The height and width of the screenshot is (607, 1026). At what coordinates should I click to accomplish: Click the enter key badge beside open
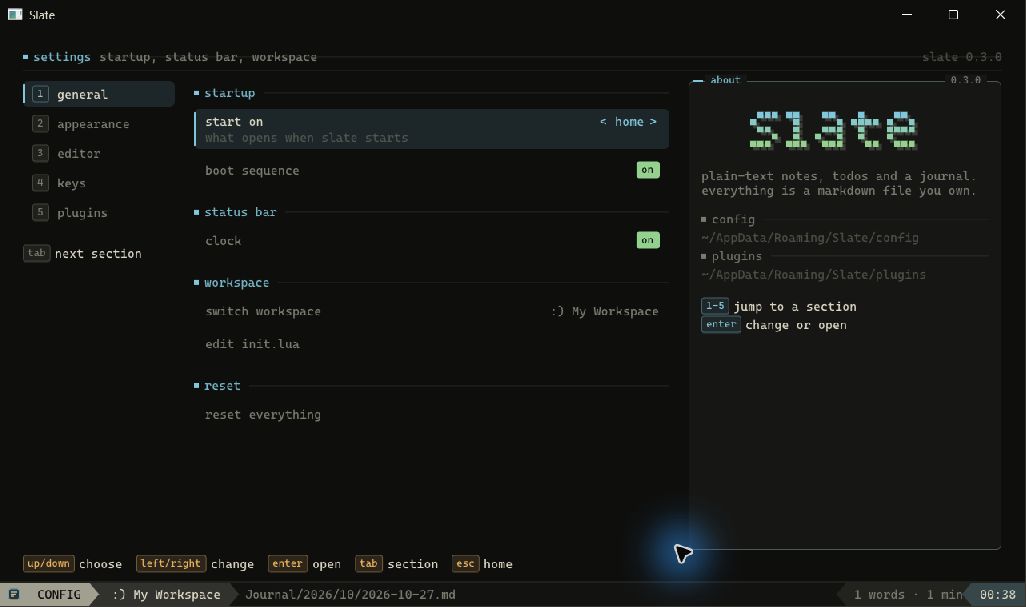coord(287,563)
